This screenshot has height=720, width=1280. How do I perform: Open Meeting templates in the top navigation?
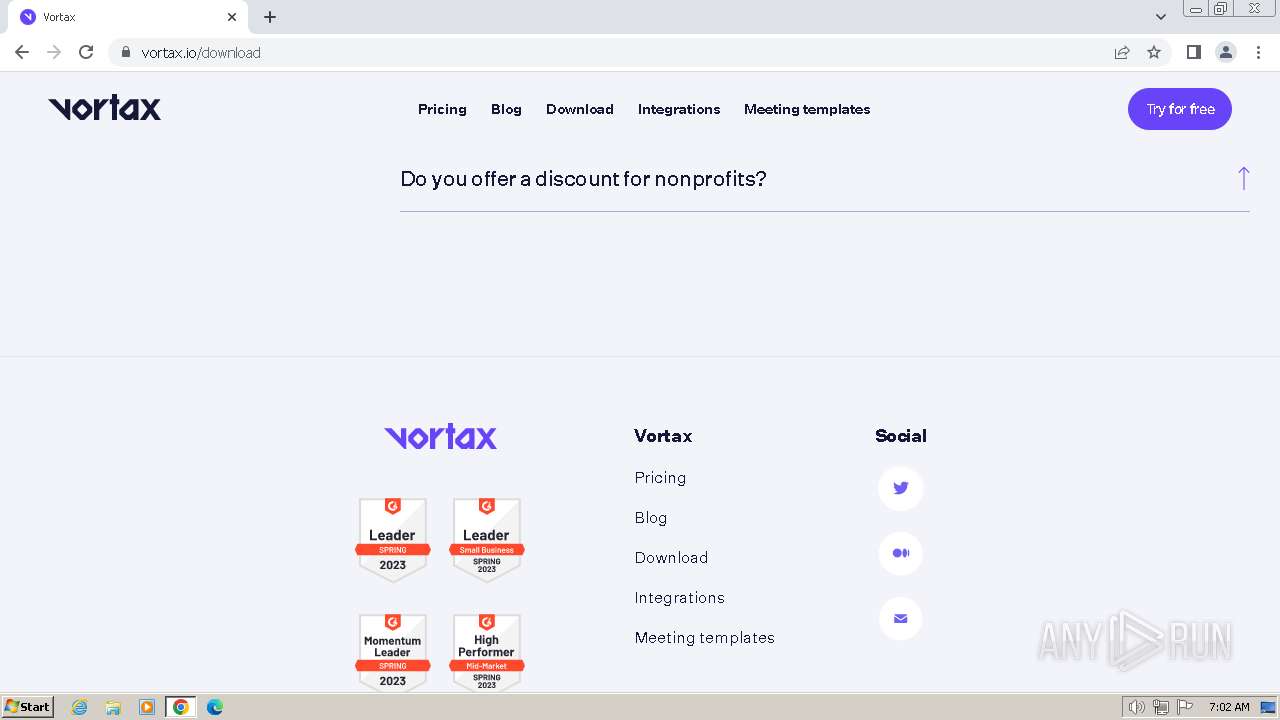coord(807,109)
